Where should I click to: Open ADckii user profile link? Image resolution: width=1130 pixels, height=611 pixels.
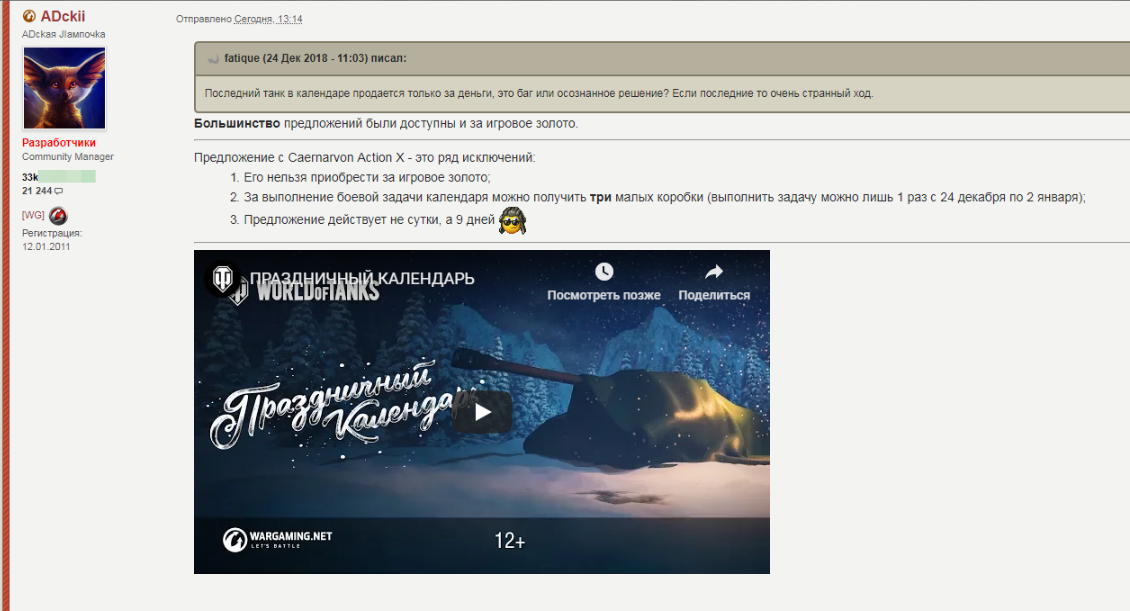point(63,16)
